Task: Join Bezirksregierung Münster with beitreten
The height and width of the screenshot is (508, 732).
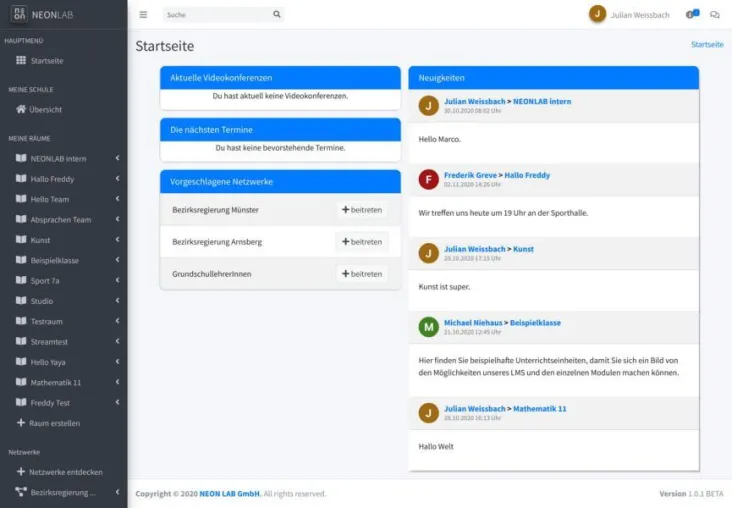Action: [362, 210]
